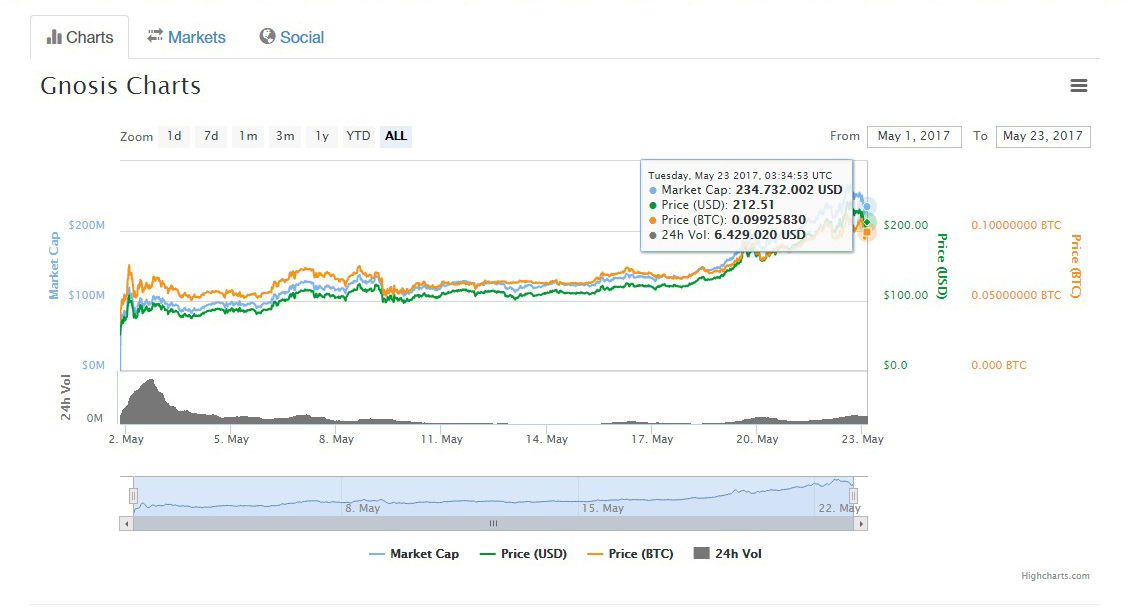Click the Social globe icon
The height and width of the screenshot is (612, 1126).
pos(267,36)
